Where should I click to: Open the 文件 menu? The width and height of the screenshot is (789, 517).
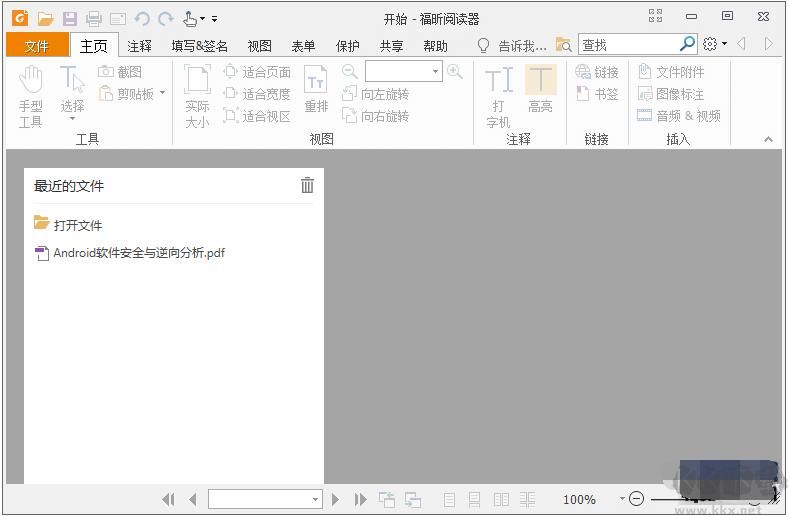[37, 46]
